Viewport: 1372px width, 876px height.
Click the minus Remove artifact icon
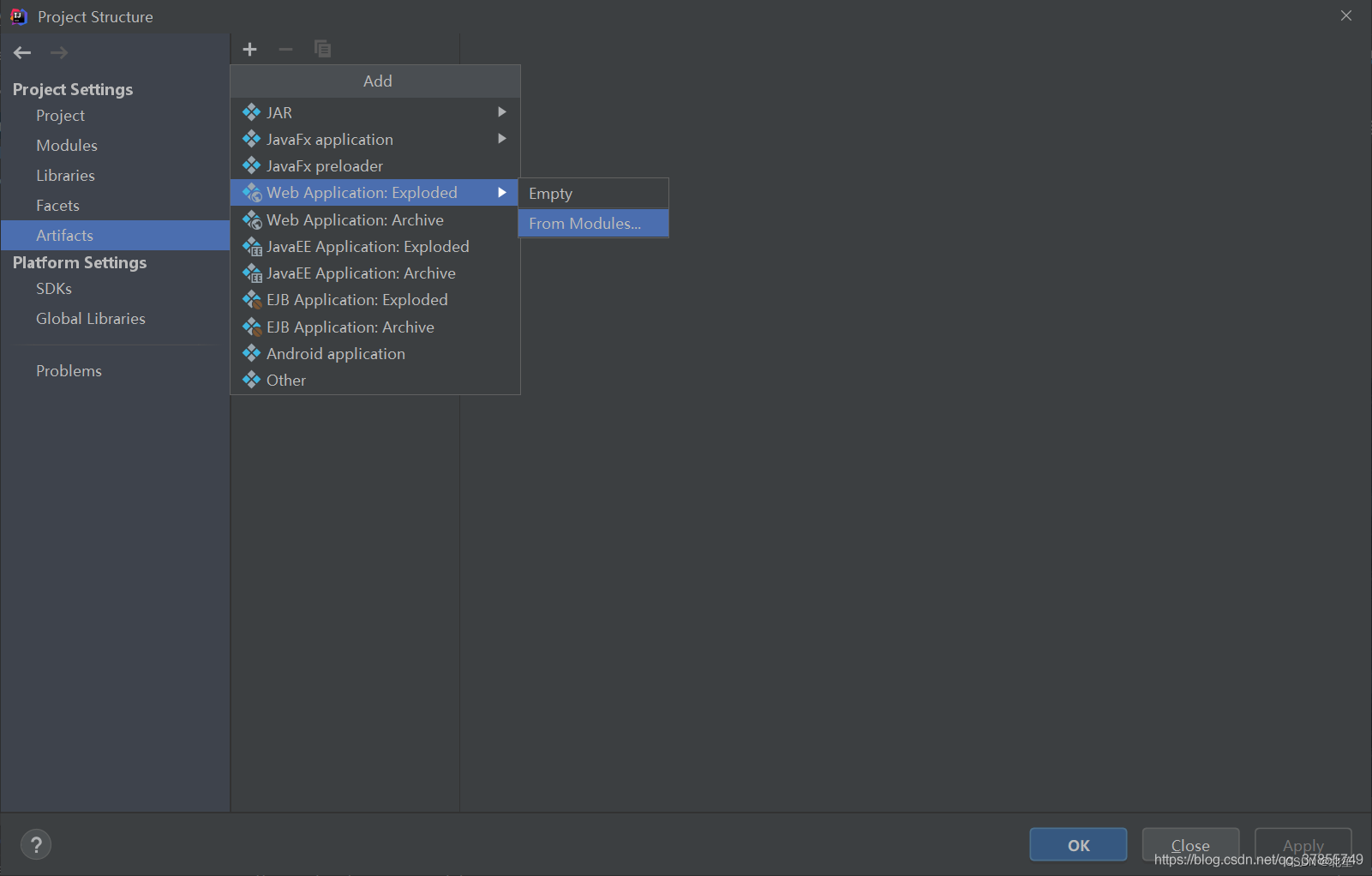(285, 50)
